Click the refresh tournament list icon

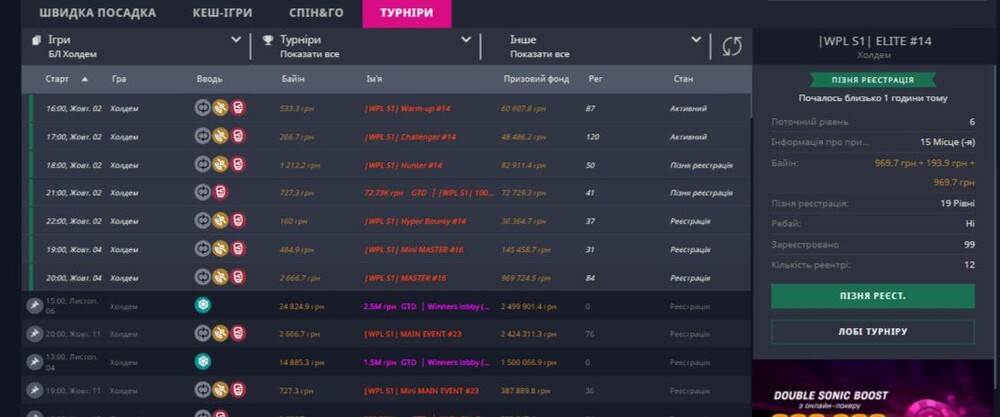732,46
